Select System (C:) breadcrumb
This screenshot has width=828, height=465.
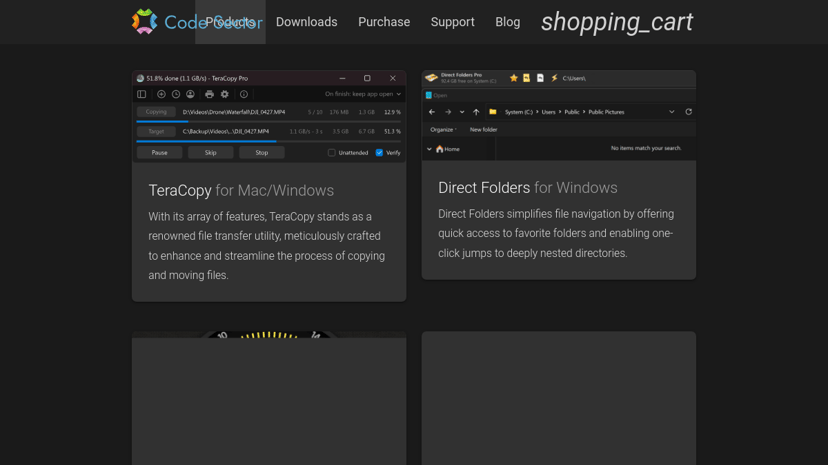(519, 112)
